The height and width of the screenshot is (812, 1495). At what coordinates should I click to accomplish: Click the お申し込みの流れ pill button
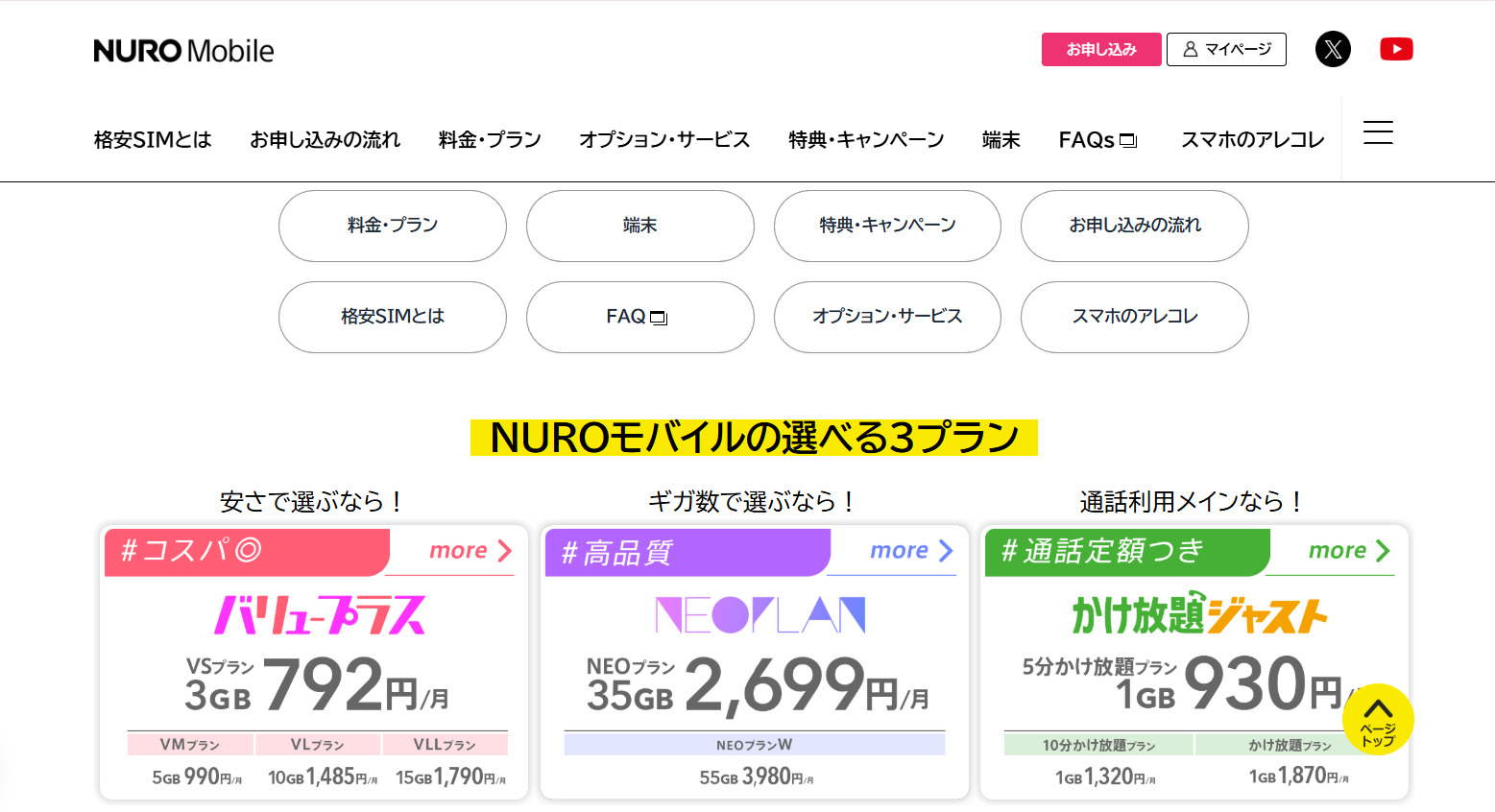1135,226
